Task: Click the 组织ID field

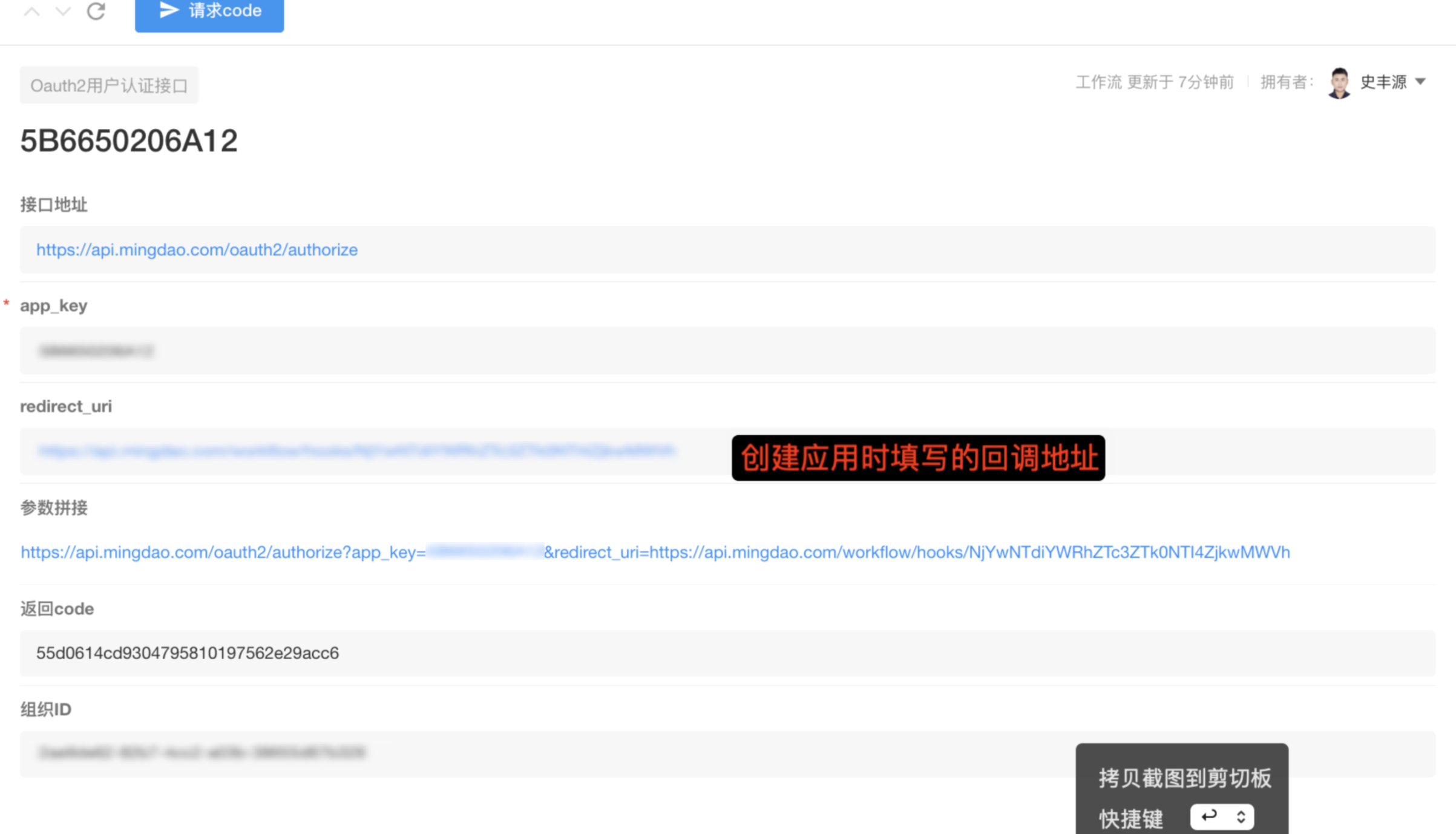Action: click(x=545, y=754)
